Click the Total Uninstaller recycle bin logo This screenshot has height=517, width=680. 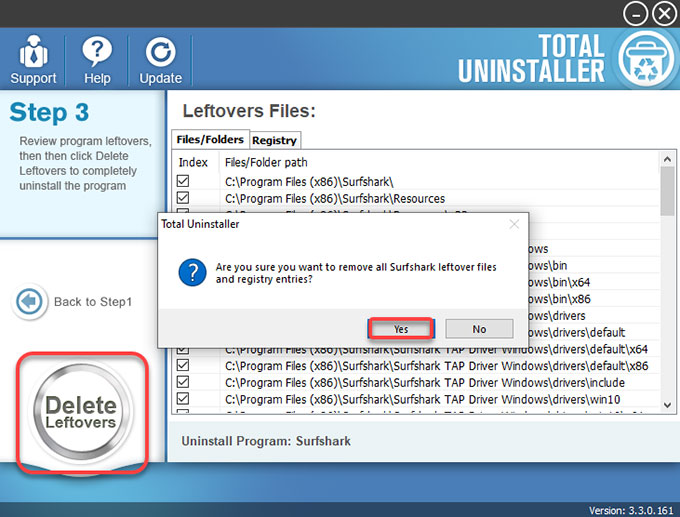coord(646,59)
